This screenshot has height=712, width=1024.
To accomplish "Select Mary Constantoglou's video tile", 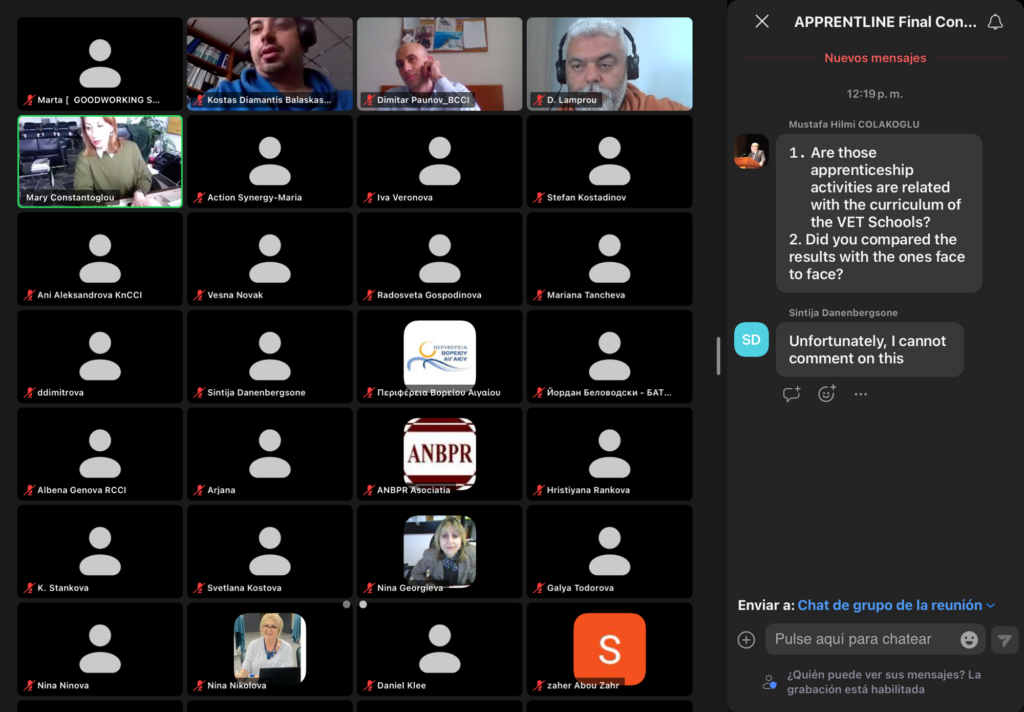I will tap(100, 161).
